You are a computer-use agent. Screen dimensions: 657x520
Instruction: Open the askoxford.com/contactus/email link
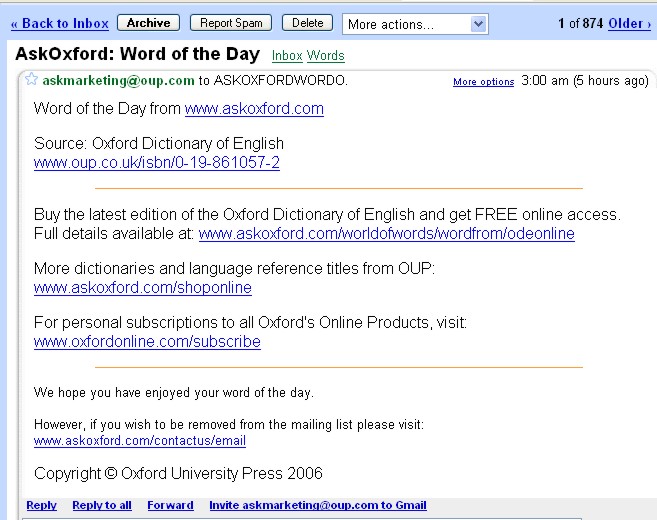140,441
